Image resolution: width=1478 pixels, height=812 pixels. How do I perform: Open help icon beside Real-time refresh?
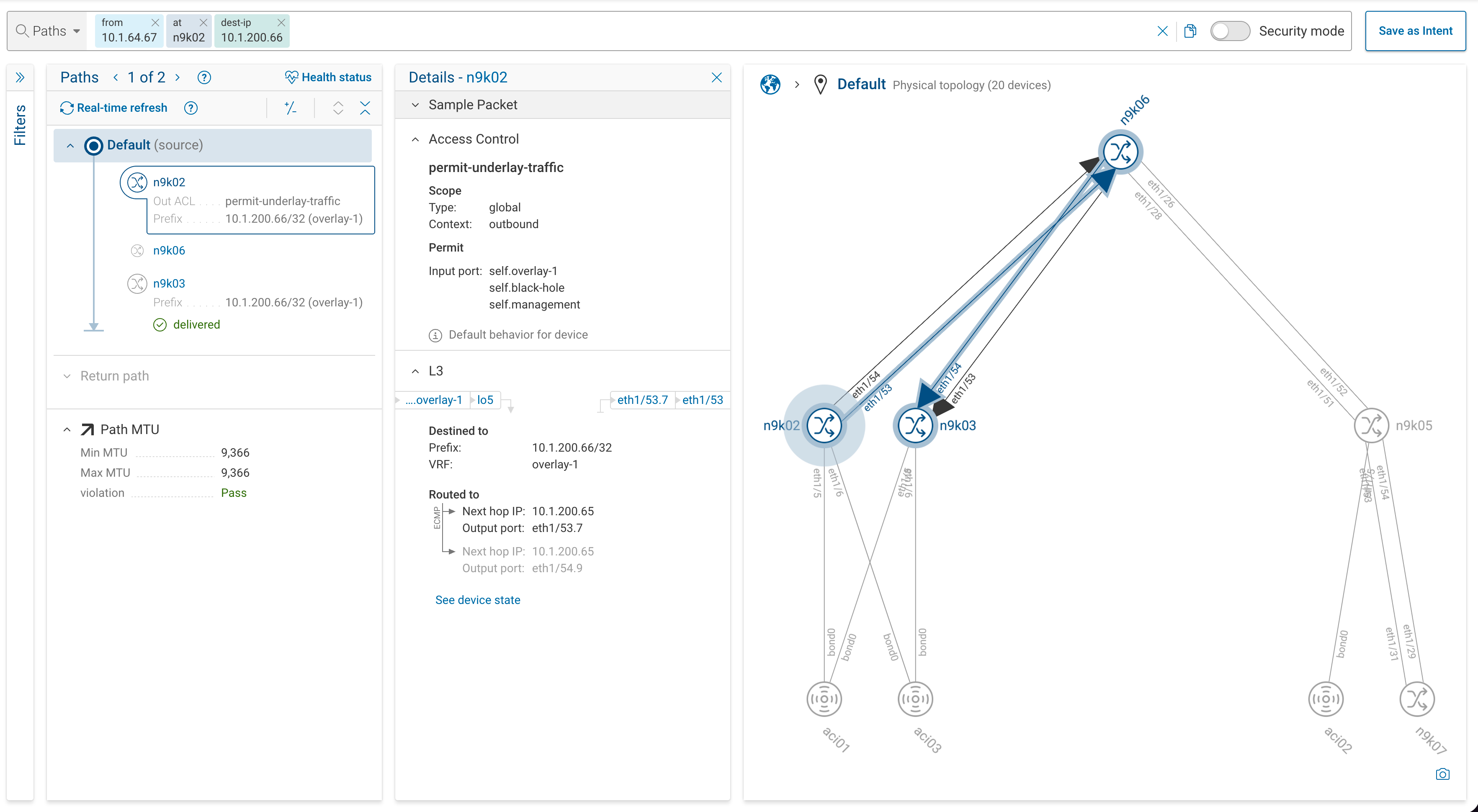pyautogui.click(x=191, y=108)
